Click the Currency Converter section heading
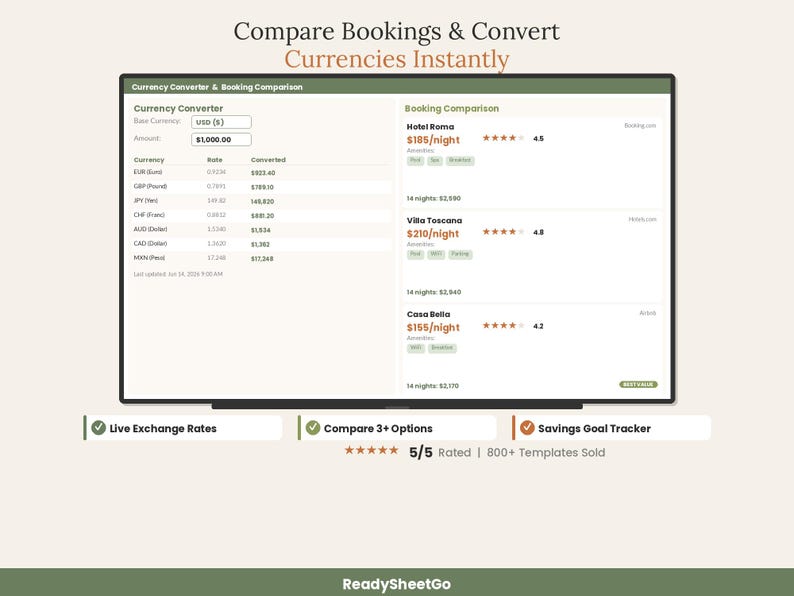This screenshot has height=596, width=794. click(x=178, y=108)
